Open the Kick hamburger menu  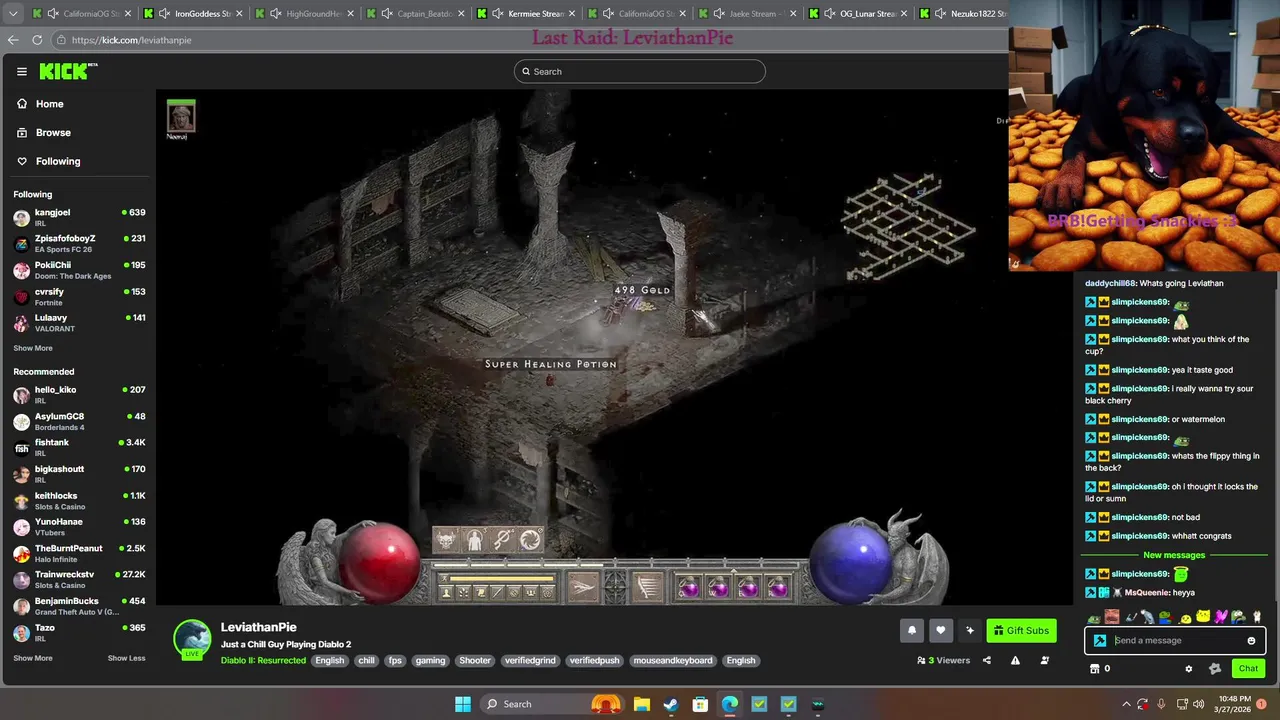(x=21, y=71)
